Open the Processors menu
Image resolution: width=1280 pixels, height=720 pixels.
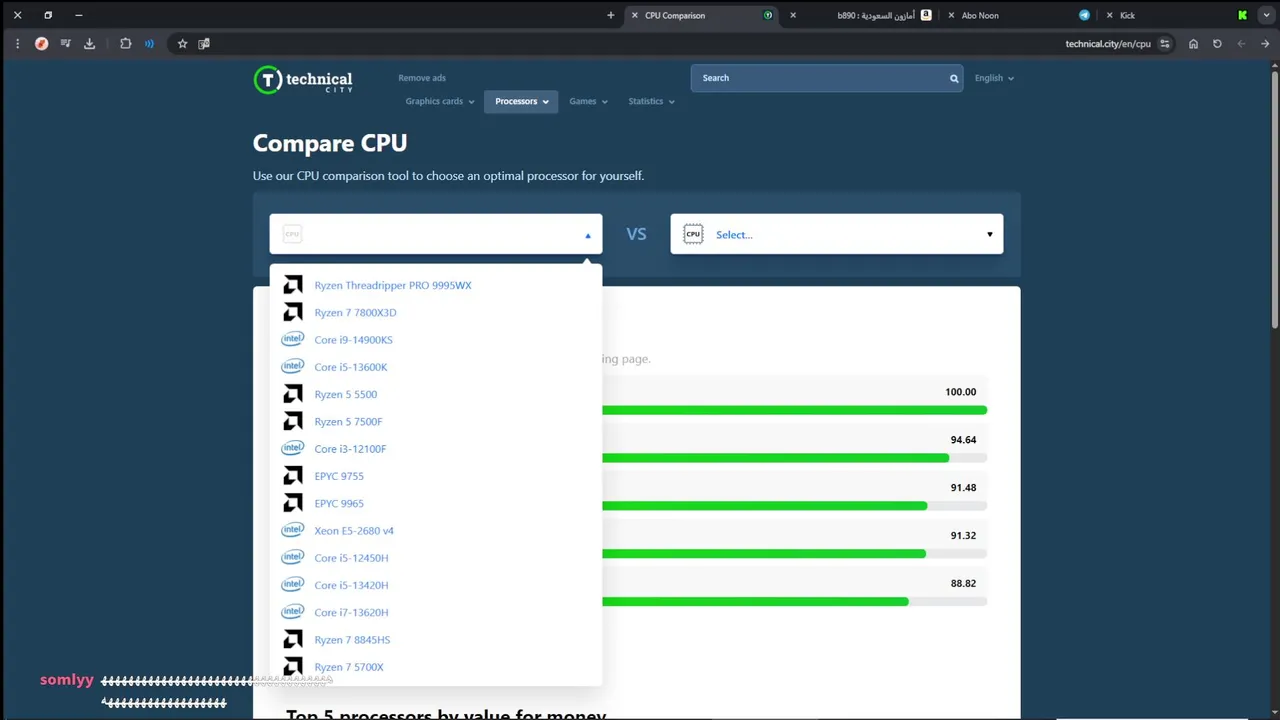521,101
